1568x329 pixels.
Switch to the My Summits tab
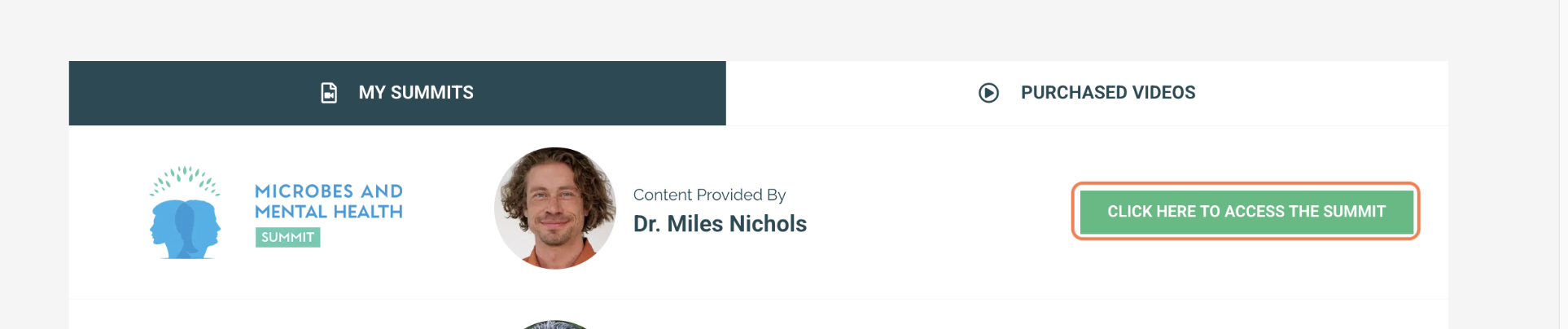(x=397, y=93)
